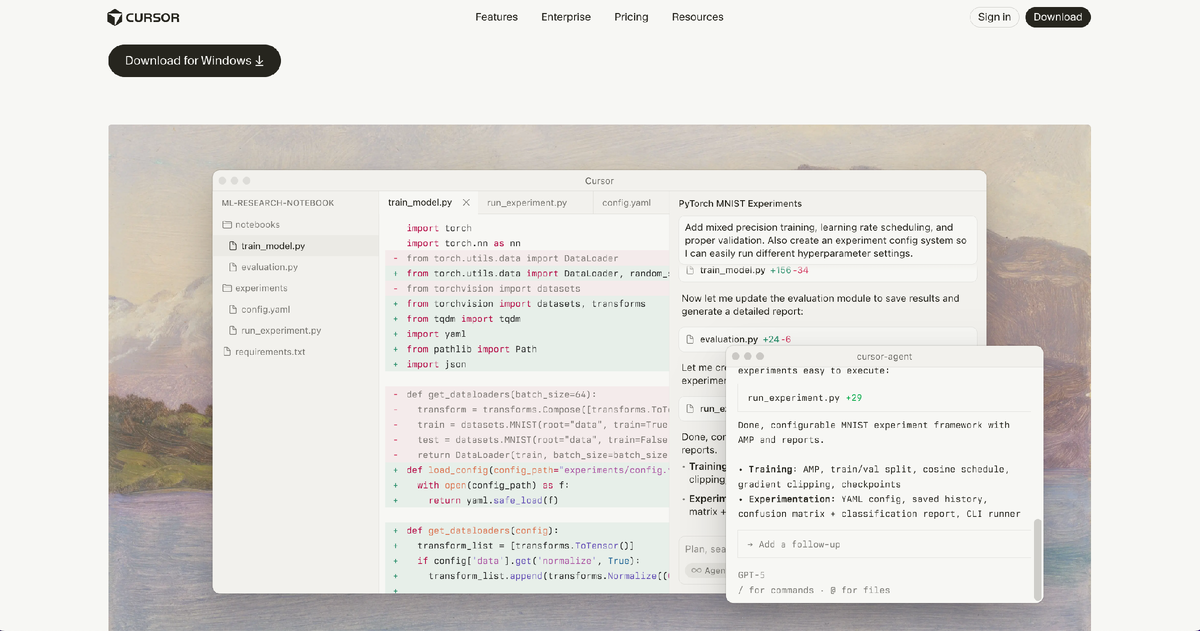Open the evaluation.py +24 -6 change chip

coord(828,339)
